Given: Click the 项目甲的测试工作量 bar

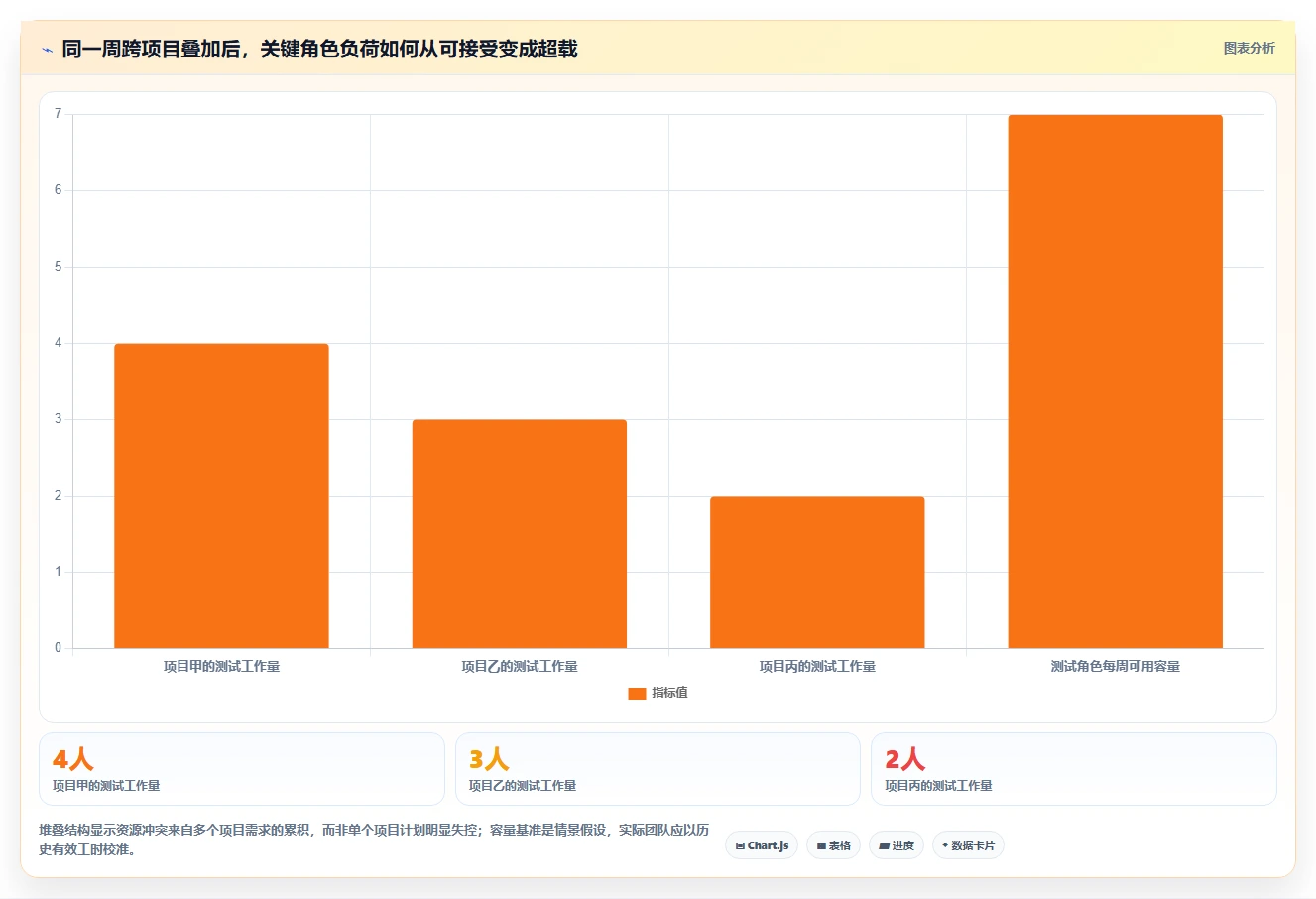Looking at the screenshot, I should pos(221,496).
